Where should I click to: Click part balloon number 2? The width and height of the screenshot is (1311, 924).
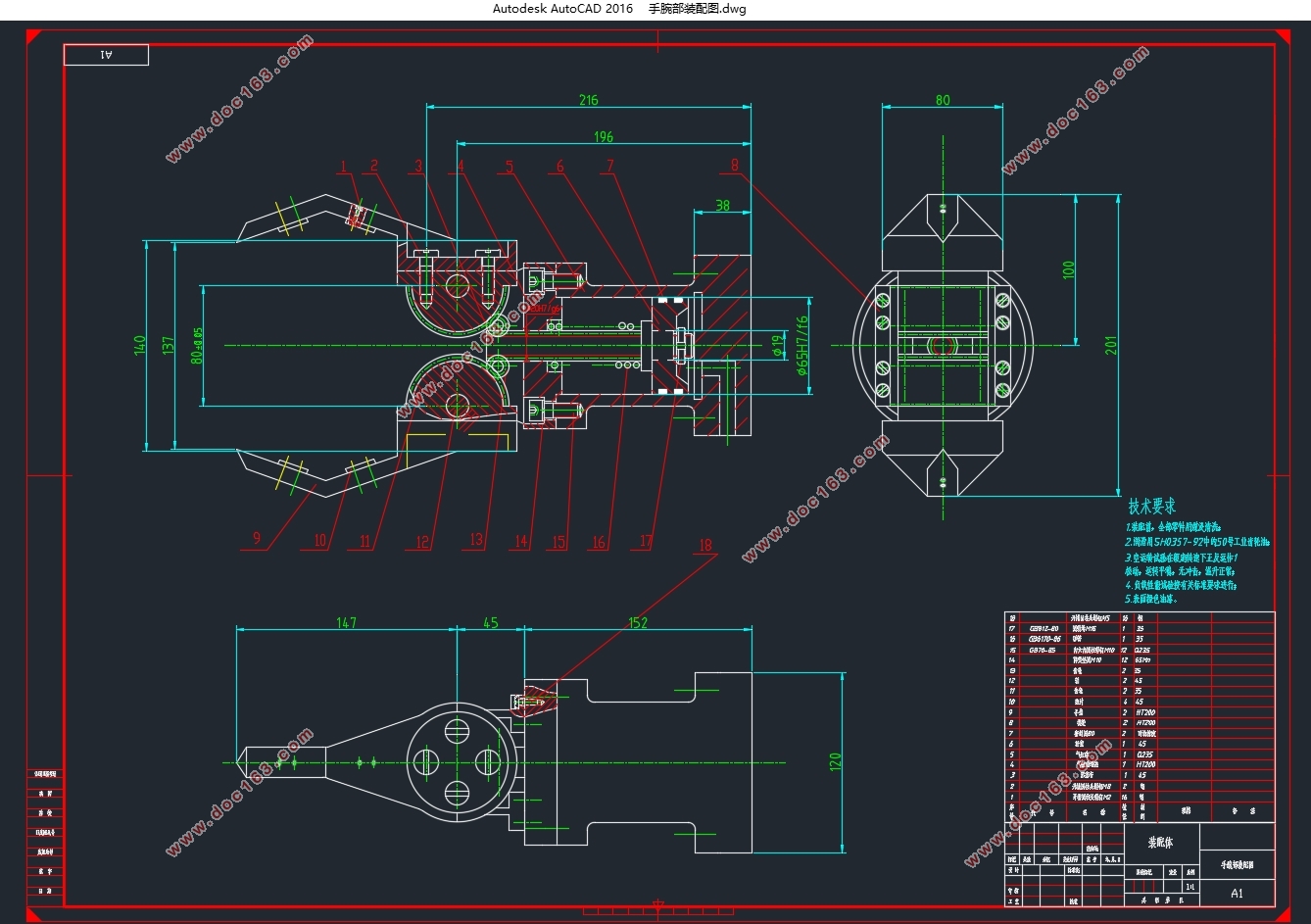click(x=373, y=167)
